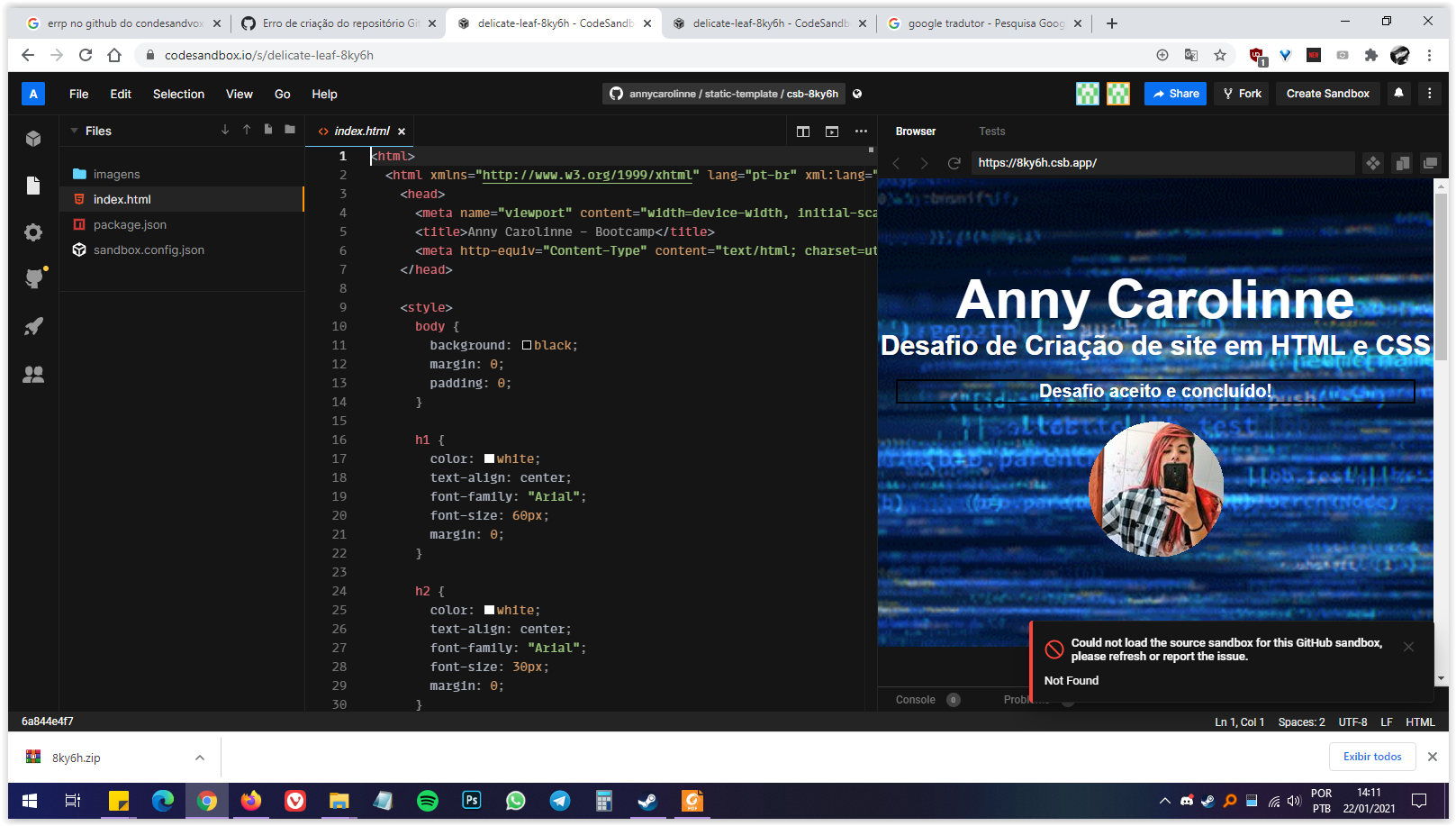Select index.html in file tree
The width and height of the screenshot is (1456, 826).
pyautogui.click(x=182, y=199)
